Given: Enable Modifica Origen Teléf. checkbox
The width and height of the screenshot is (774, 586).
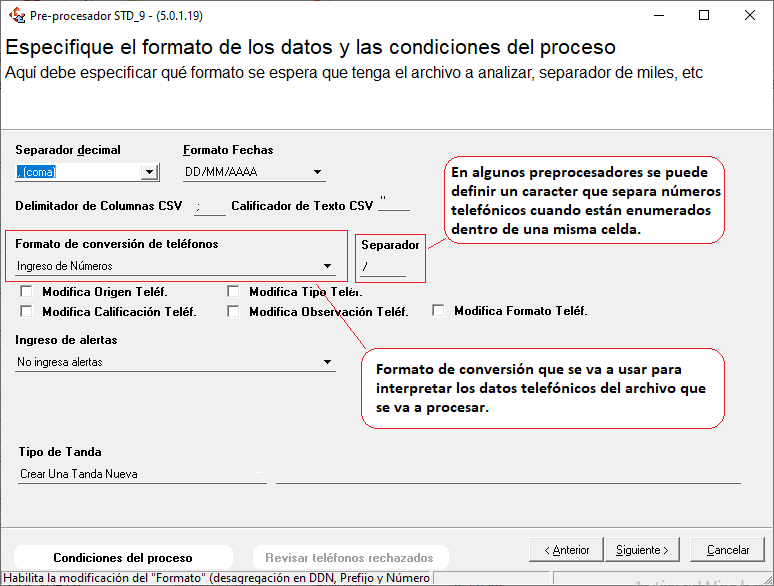Looking at the screenshot, I should click(x=26, y=292).
